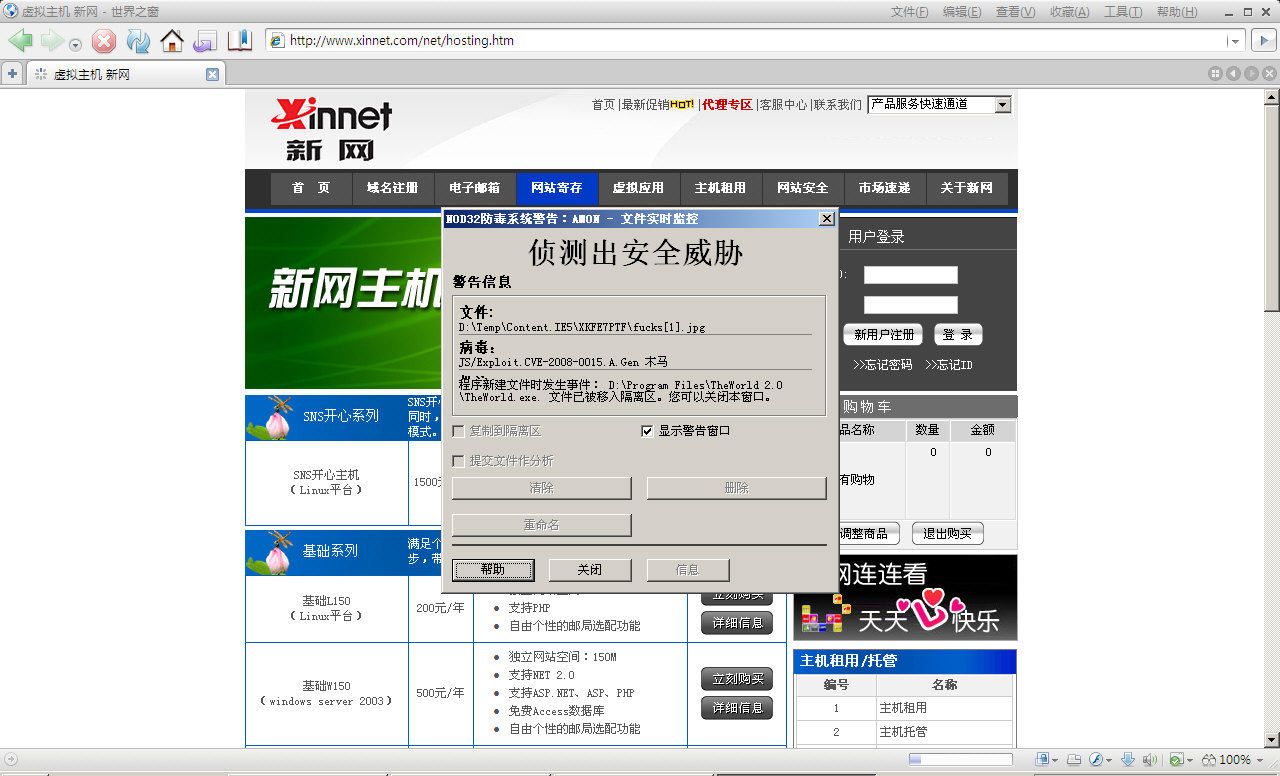Viewport: 1280px width, 776px height.
Task: Expand the address bar dropdown arrow
Action: [x=1235, y=41]
